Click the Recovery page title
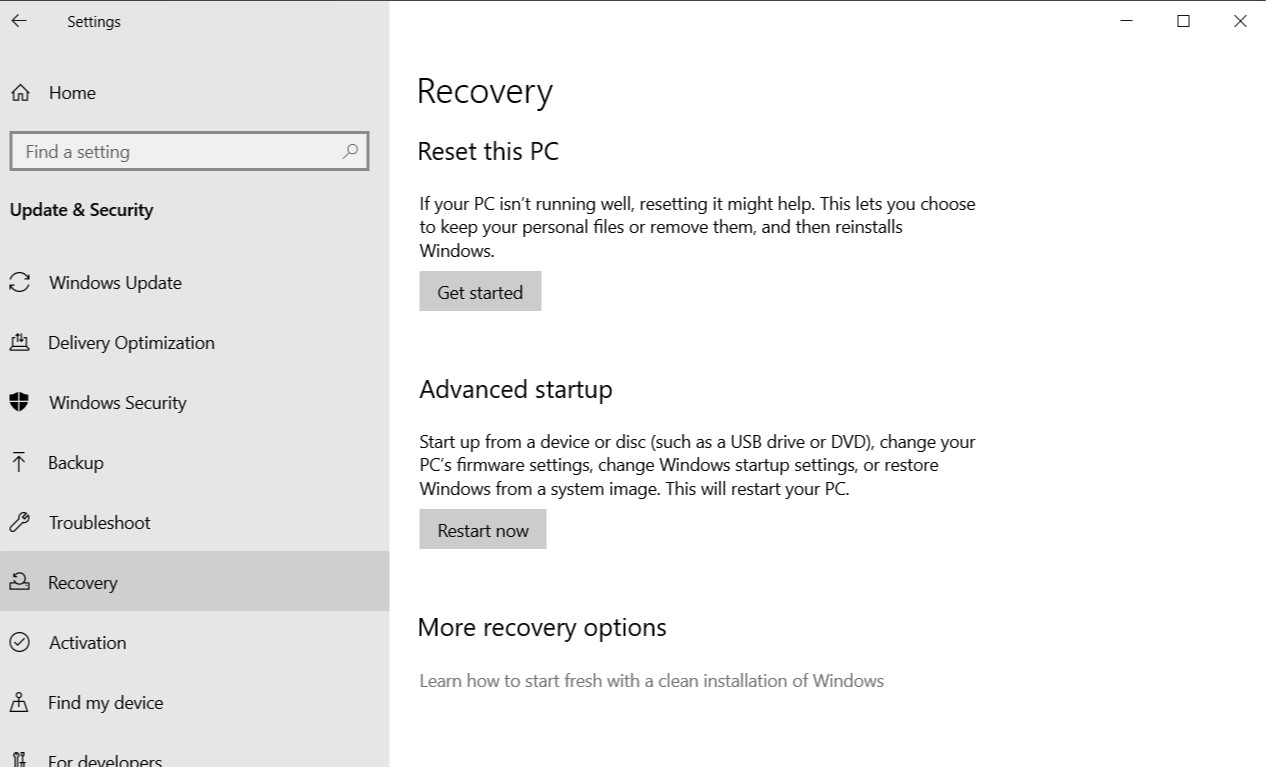 [x=485, y=91]
